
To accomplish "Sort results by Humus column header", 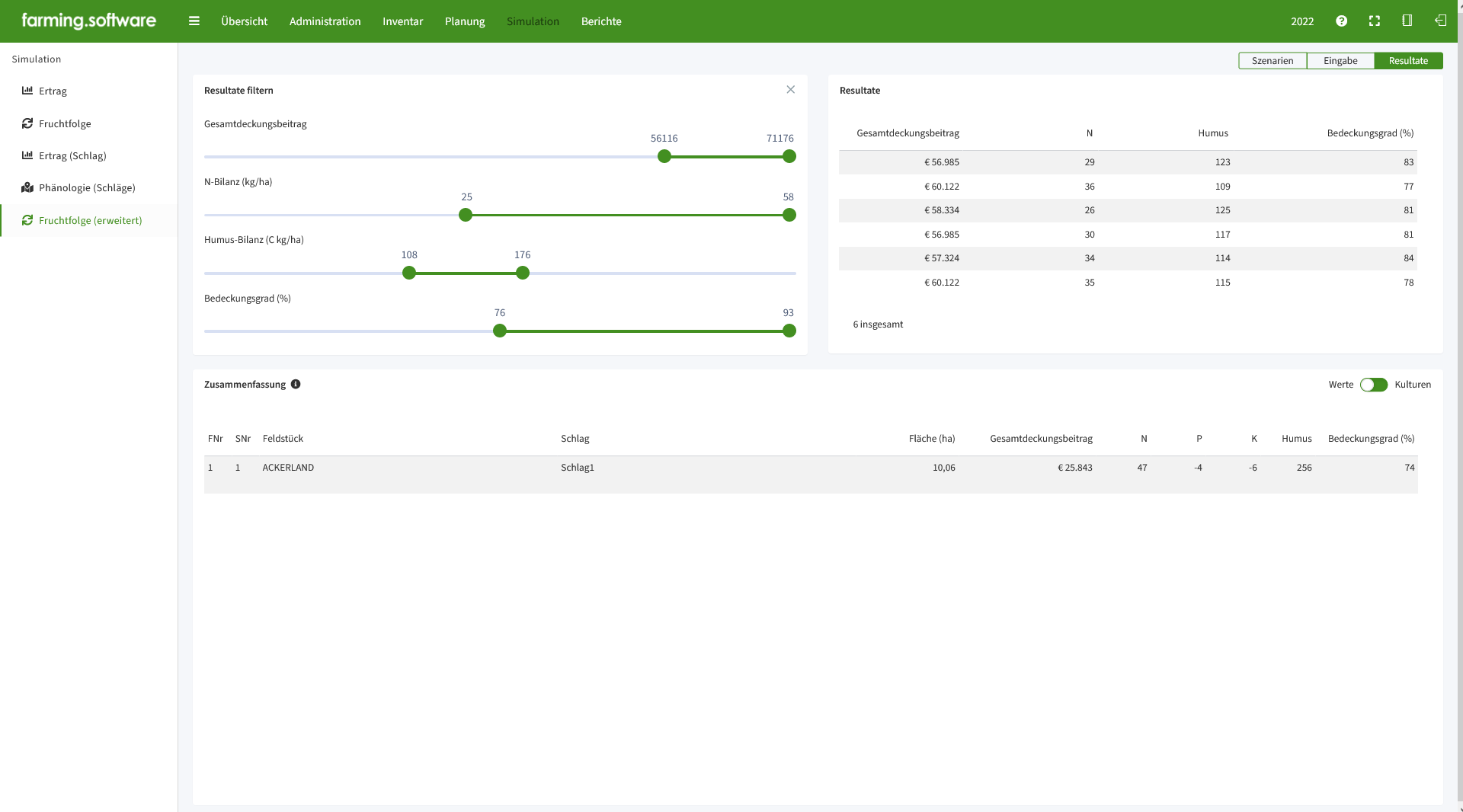I will pyautogui.click(x=1213, y=133).
